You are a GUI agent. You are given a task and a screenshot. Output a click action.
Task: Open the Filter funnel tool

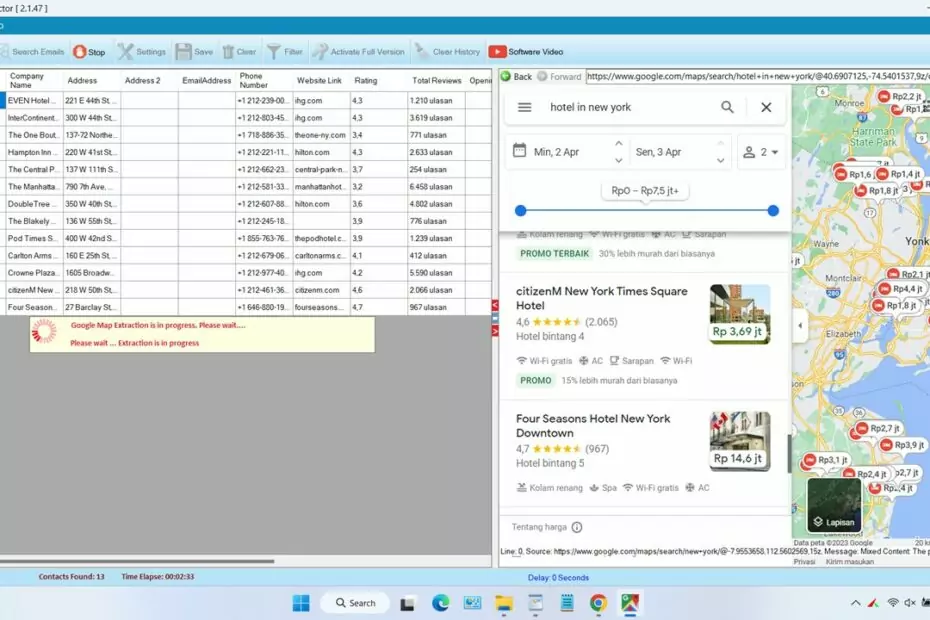coord(285,52)
